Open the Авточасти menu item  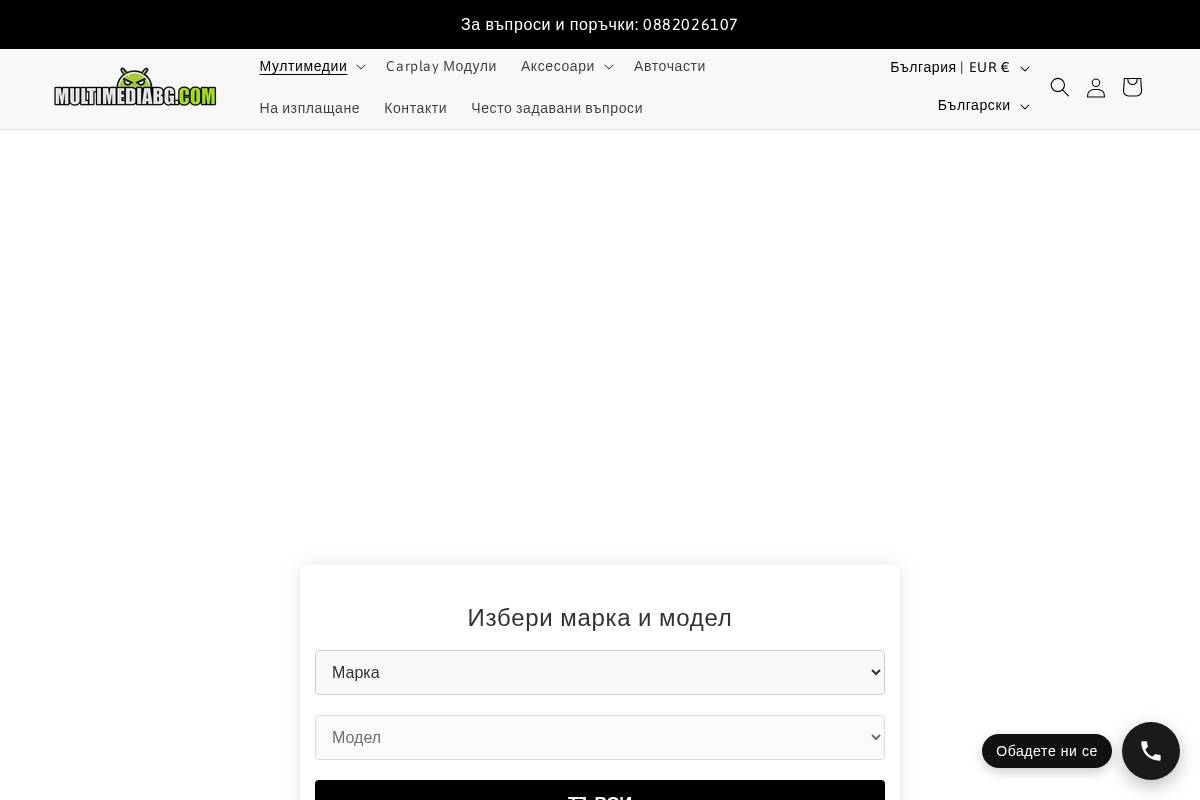point(669,66)
